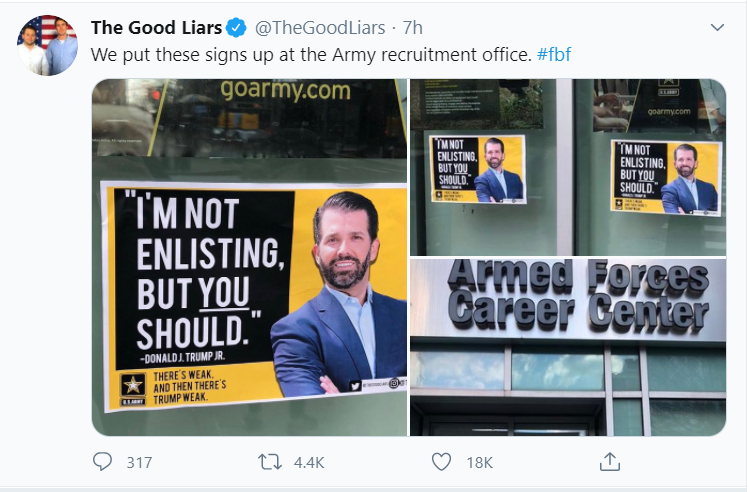Click the U.S. Army star logo in poster
The height and width of the screenshot is (492, 750).
pos(132,389)
